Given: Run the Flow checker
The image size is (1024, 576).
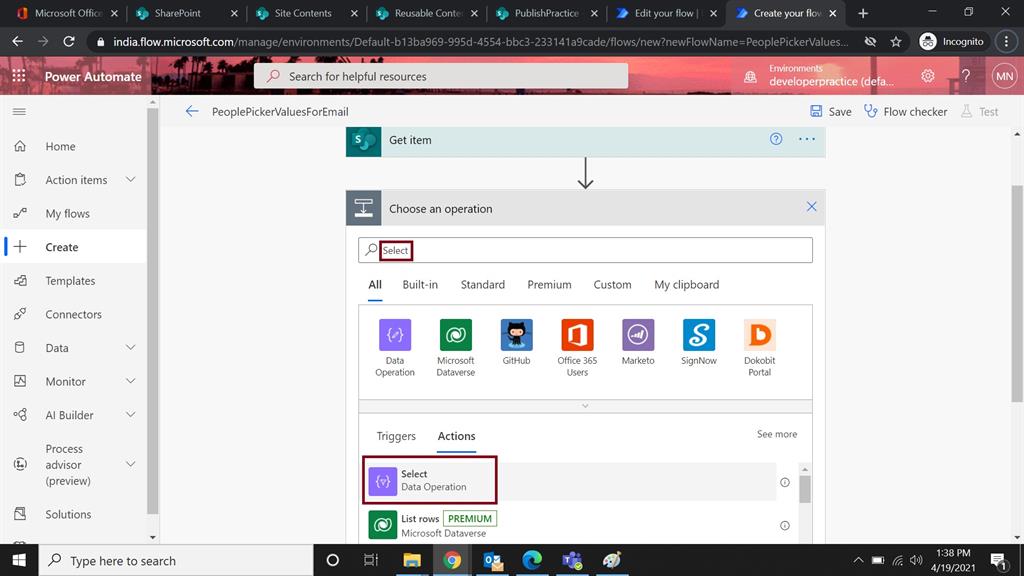Looking at the screenshot, I should pos(905,112).
